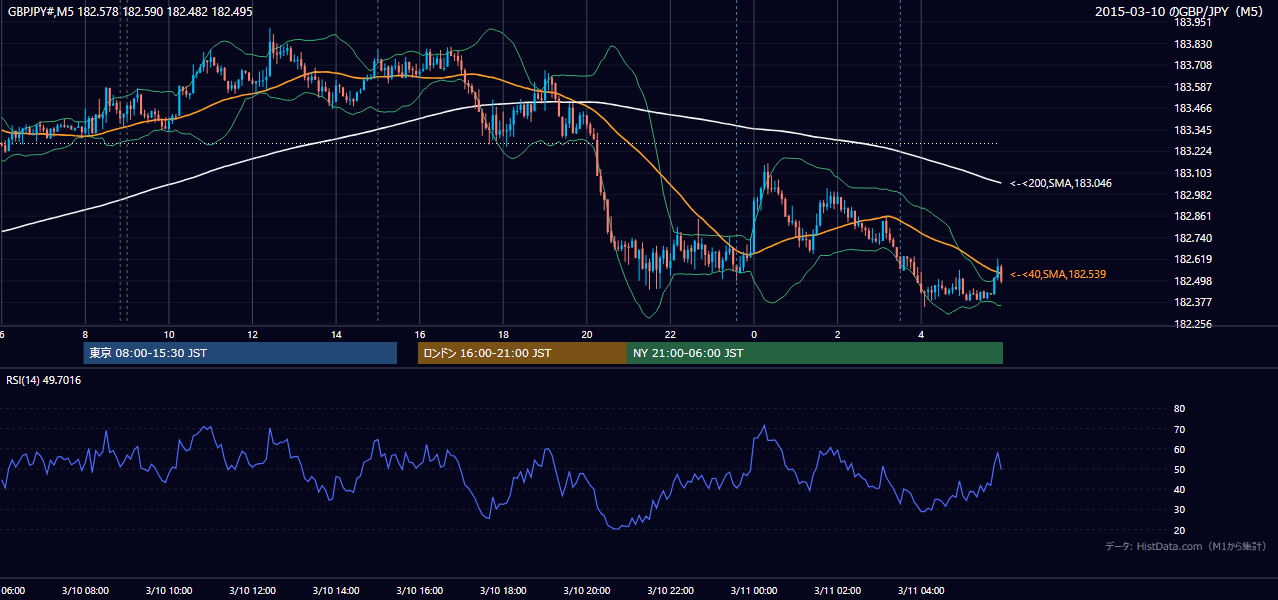Image resolution: width=1278 pixels, height=600 pixels.
Task: Click the 3/10 18:00 date label
Action: click(503, 591)
